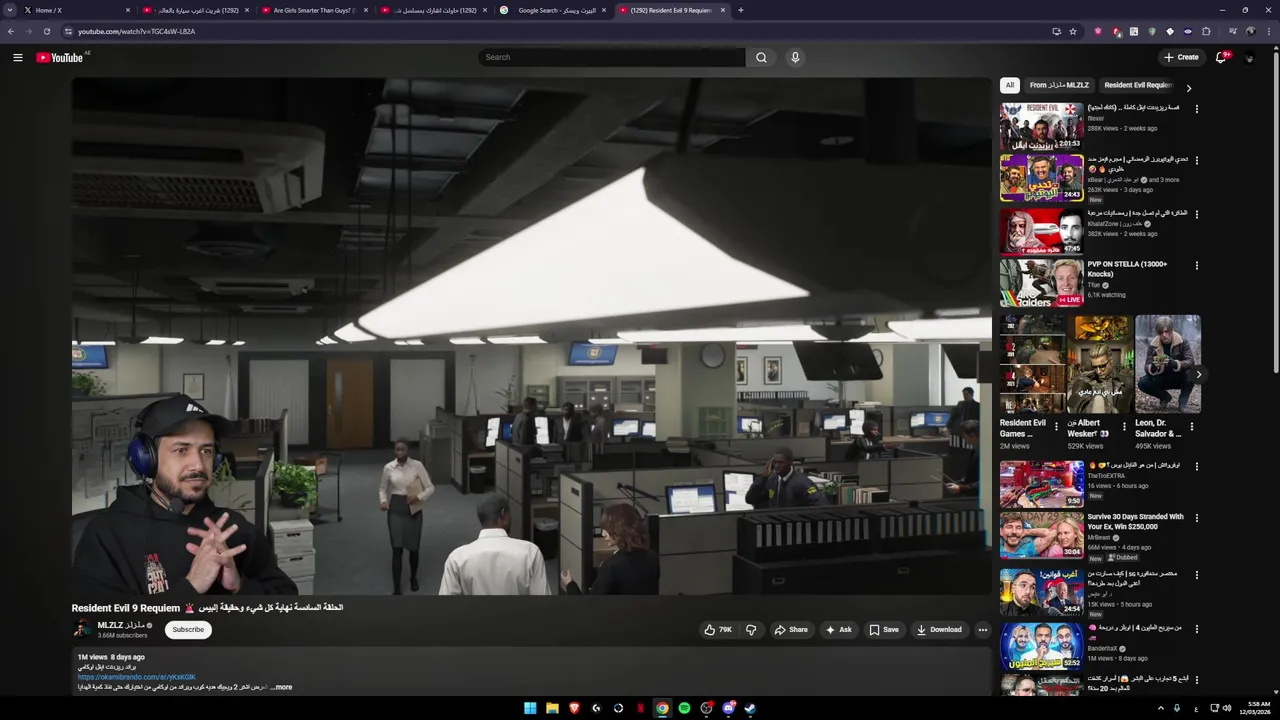1280x720 pixels.
Task: Open a new browser tab
Action: coord(740,10)
